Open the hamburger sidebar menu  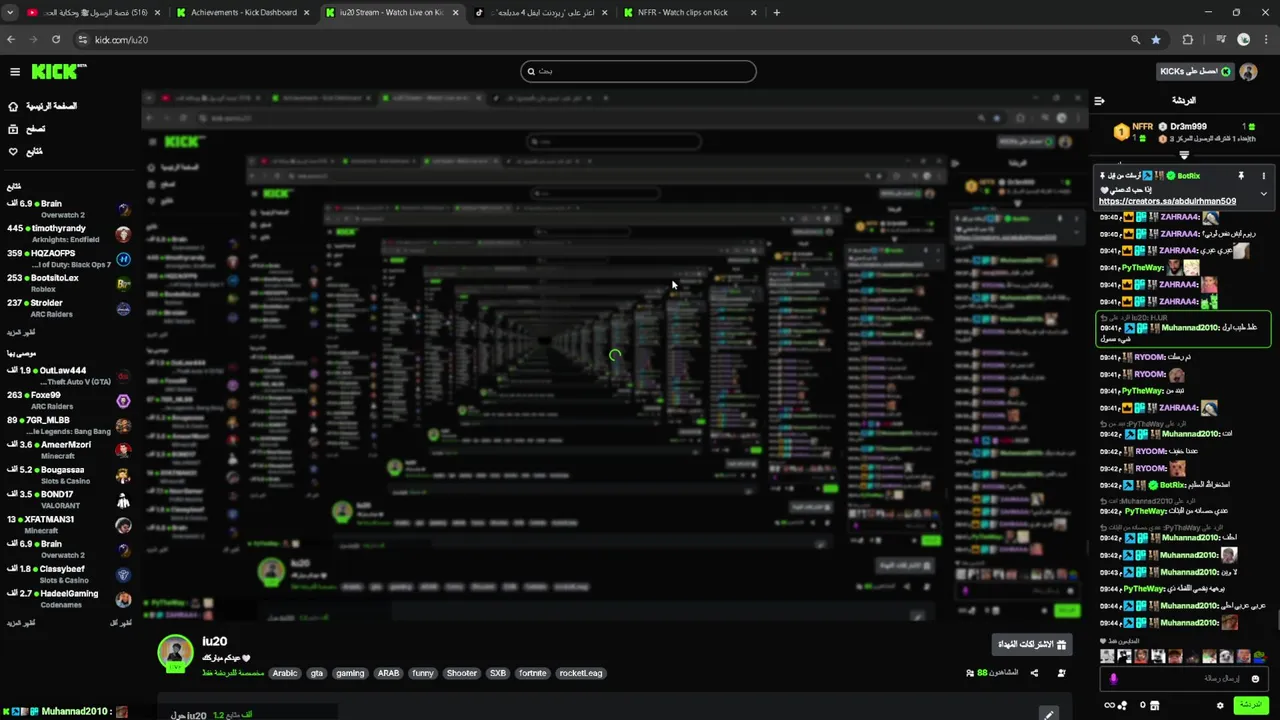pyautogui.click(x=15, y=71)
